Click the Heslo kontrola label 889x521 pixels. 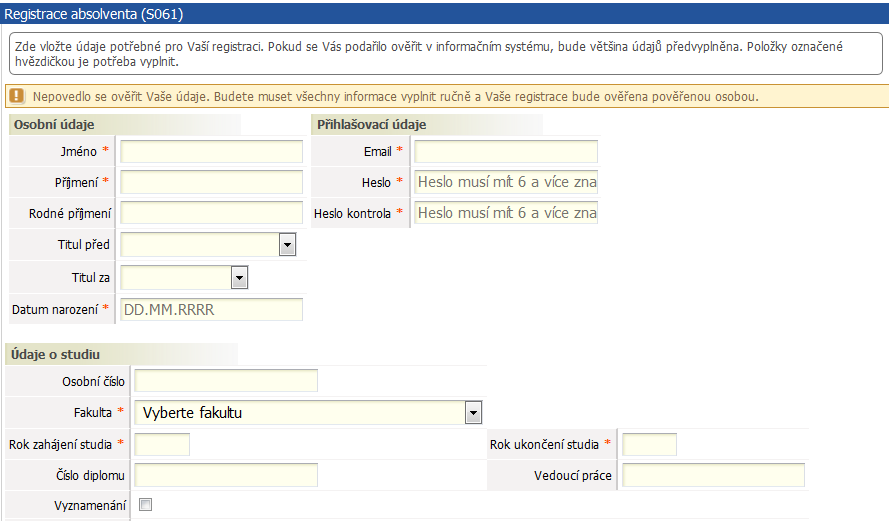(x=352, y=214)
